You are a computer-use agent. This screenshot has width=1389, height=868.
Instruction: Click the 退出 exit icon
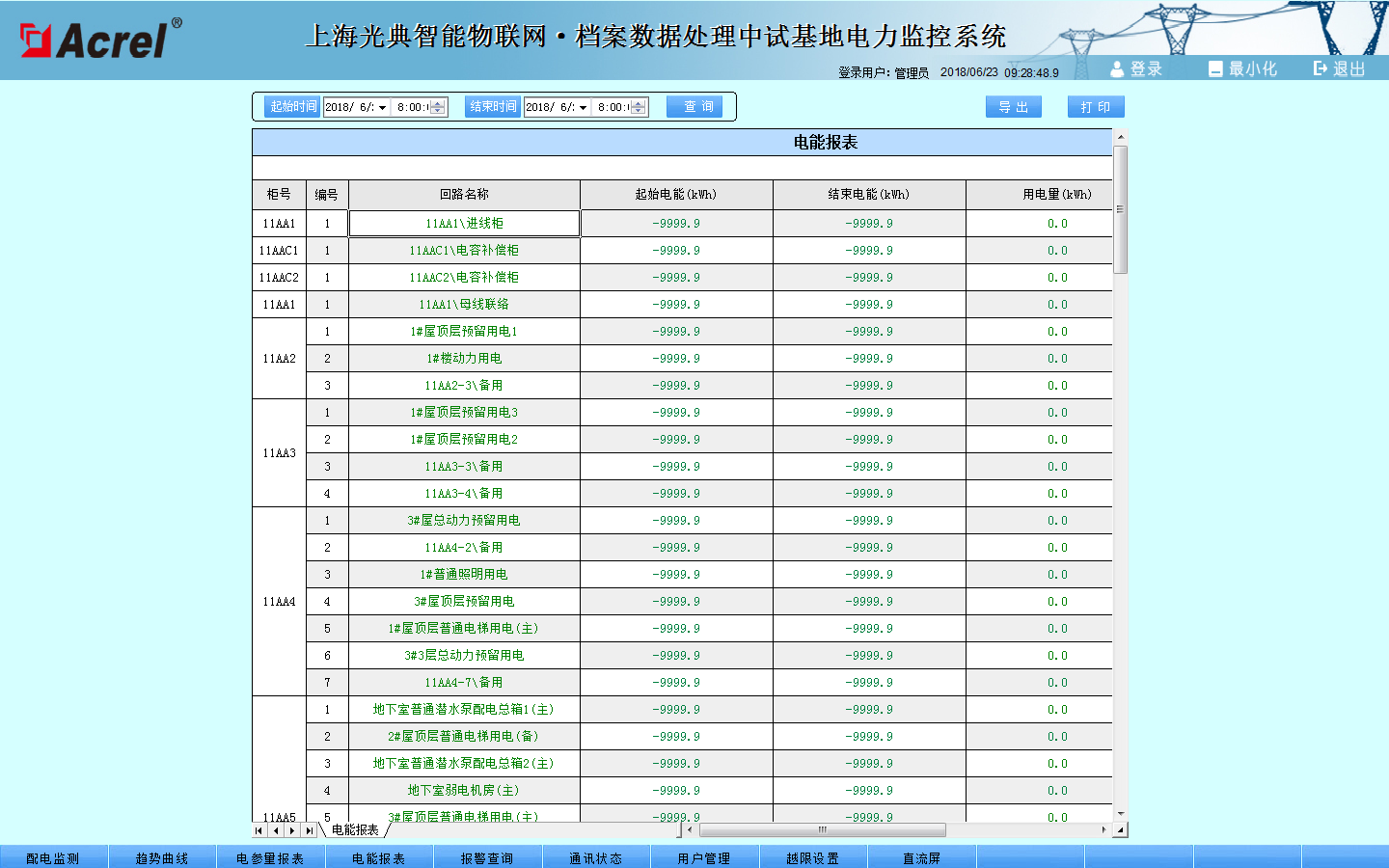click(1320, 68)
